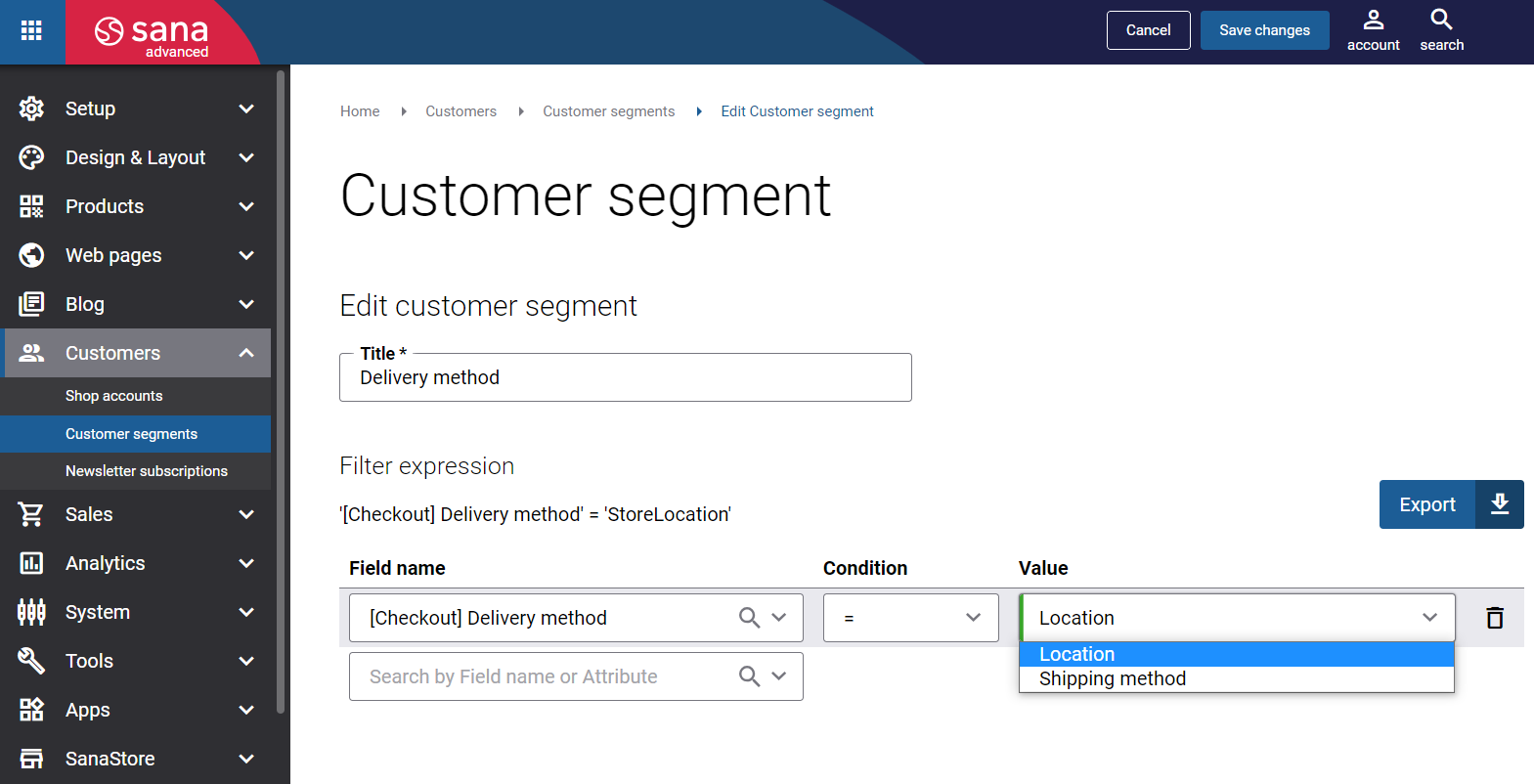Click the Customers people icon
This screenshot has width=1534, height=784.
31,353
